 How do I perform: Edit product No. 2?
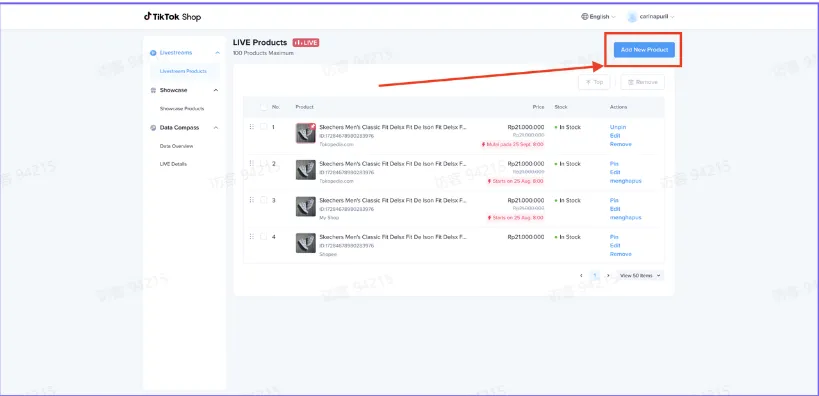[x=615, y=172]
